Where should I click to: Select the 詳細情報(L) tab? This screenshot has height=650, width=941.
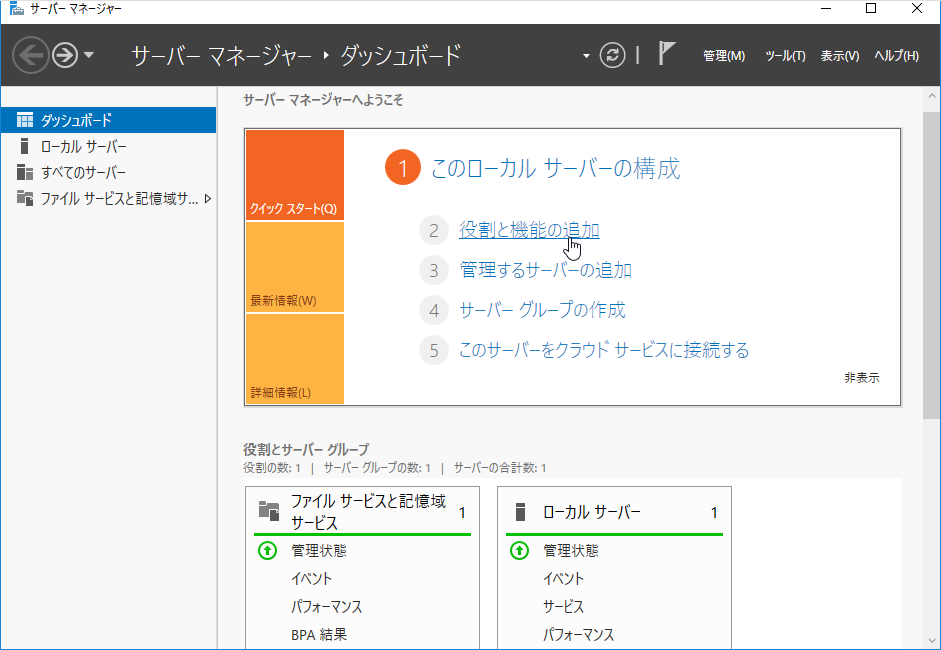(294, 360)
